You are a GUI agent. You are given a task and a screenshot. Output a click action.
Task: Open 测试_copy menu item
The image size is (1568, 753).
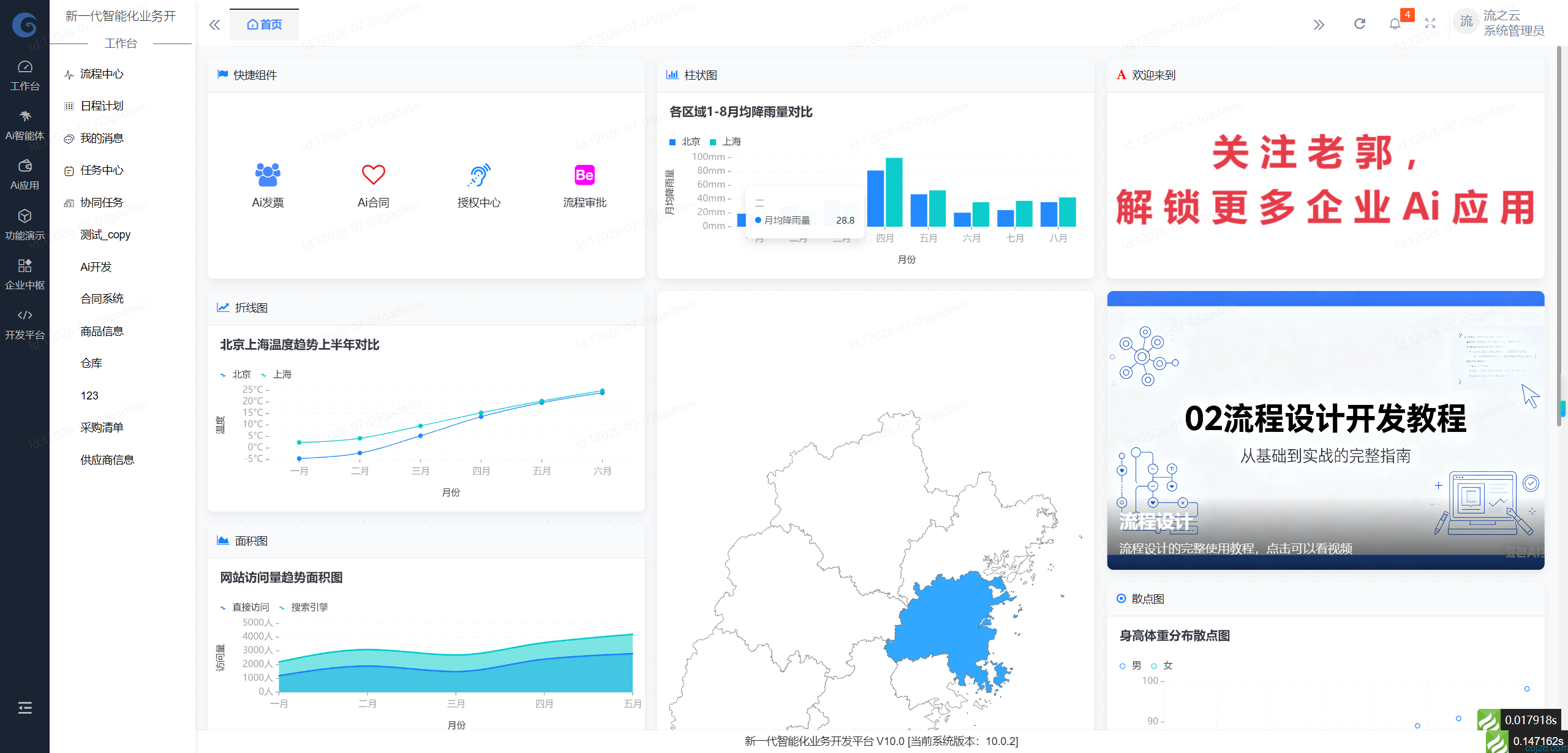click(105, 235)
